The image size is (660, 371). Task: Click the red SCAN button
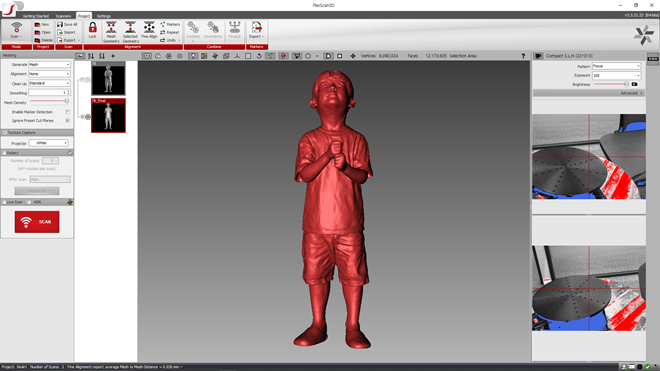37,222
